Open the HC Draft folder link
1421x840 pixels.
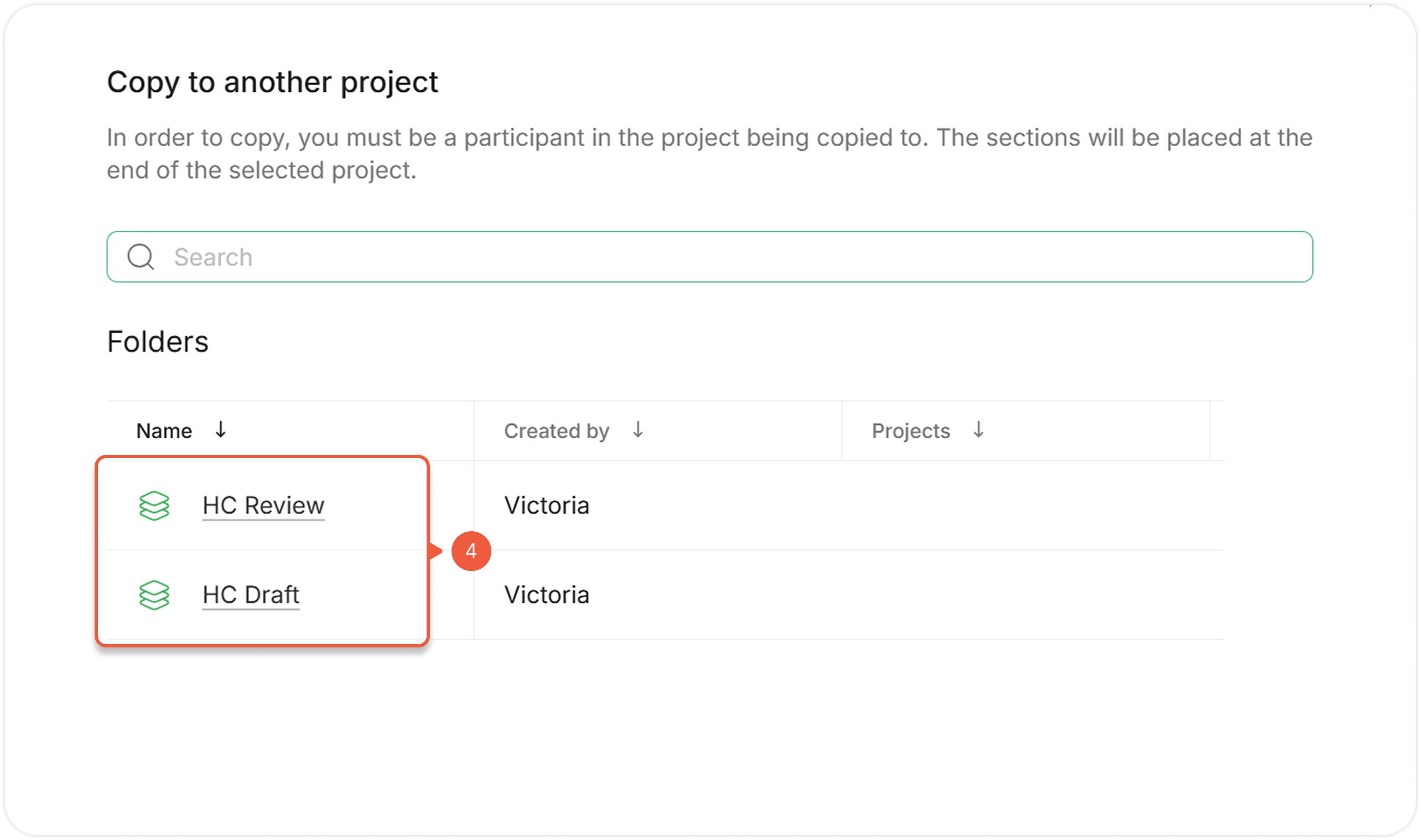(251, 595)
